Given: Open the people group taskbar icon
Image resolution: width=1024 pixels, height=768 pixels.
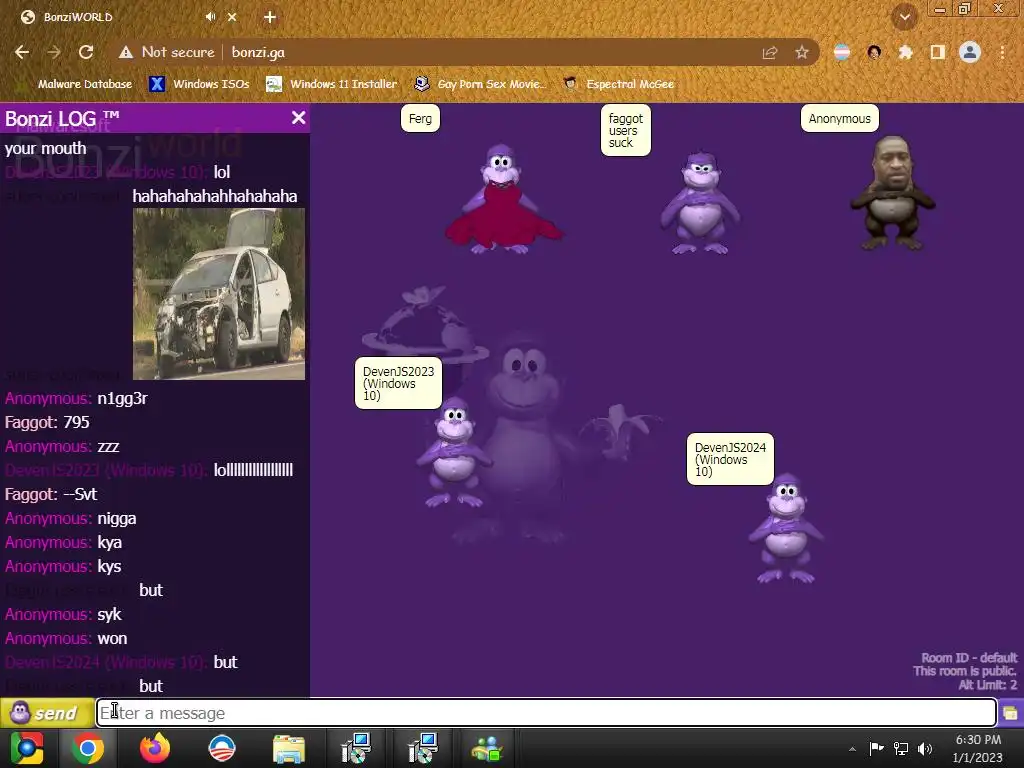Looking at the screenshot, I should 487,750.
